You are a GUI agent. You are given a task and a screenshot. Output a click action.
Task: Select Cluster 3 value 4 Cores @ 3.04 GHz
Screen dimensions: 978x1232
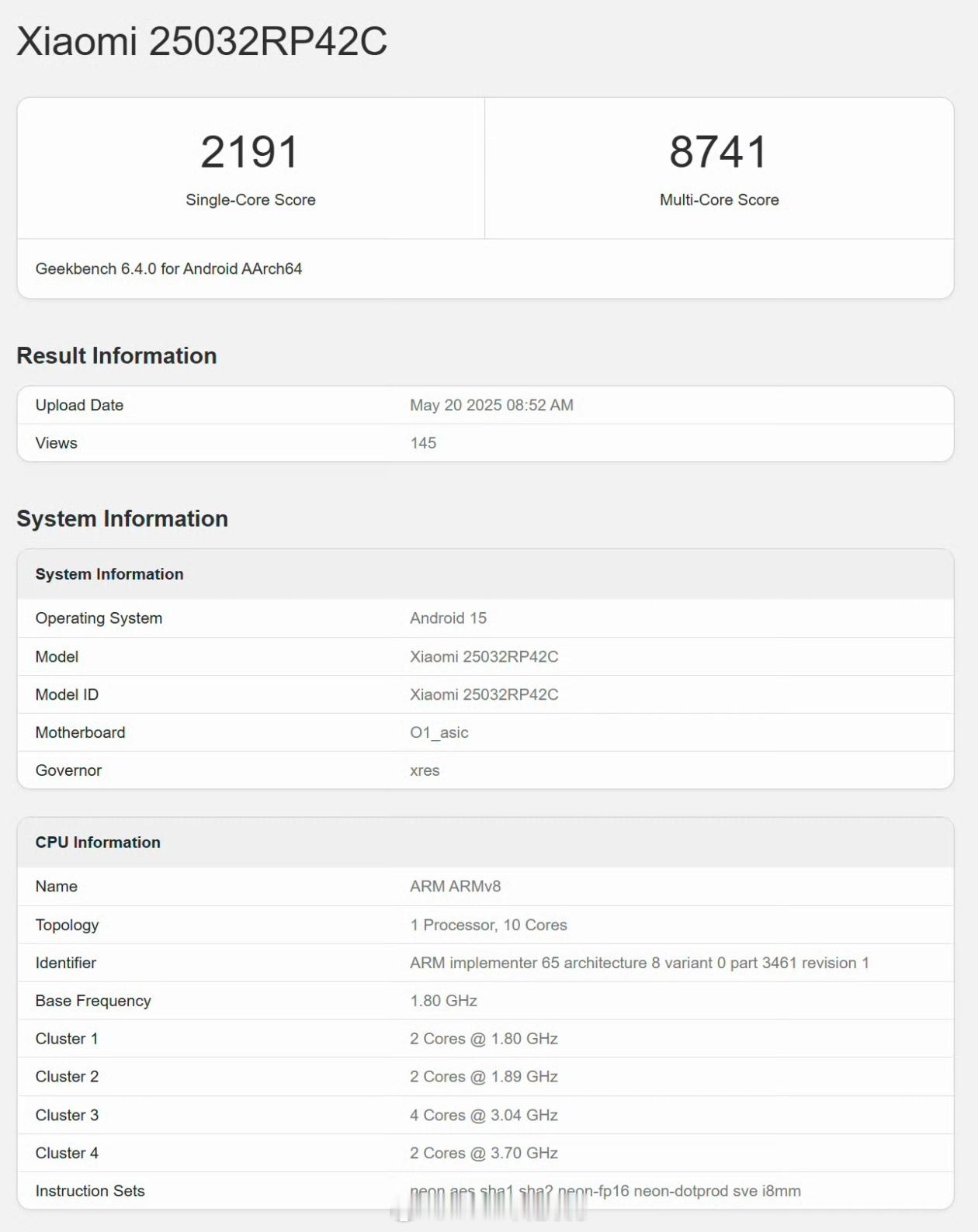[x=484, y=1115]
